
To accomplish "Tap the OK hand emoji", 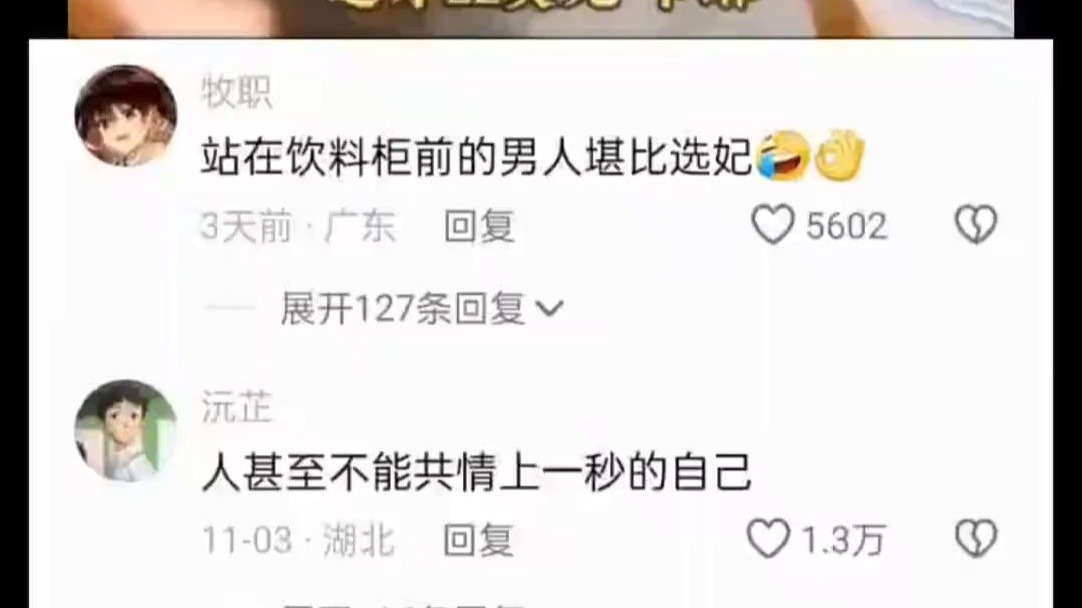I will [x=838, y=156].
